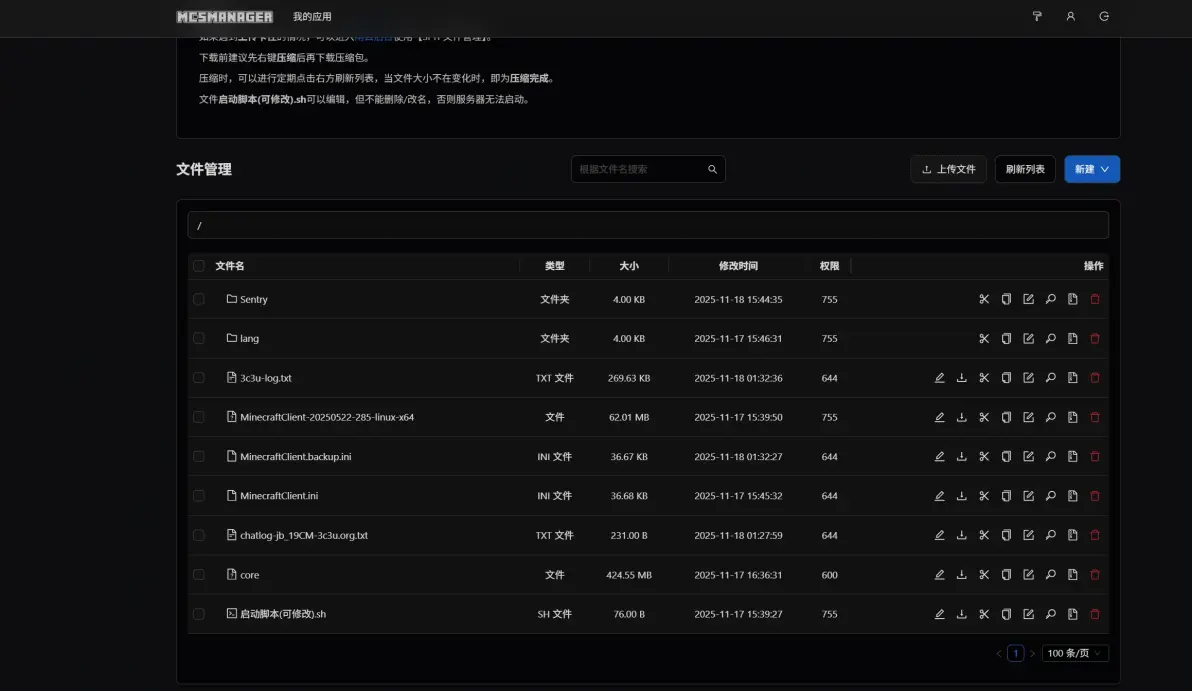This screenshot has height=691, width=1192.
Task: Download the 3c3u-log.txt file
Action: pos(962,378)
